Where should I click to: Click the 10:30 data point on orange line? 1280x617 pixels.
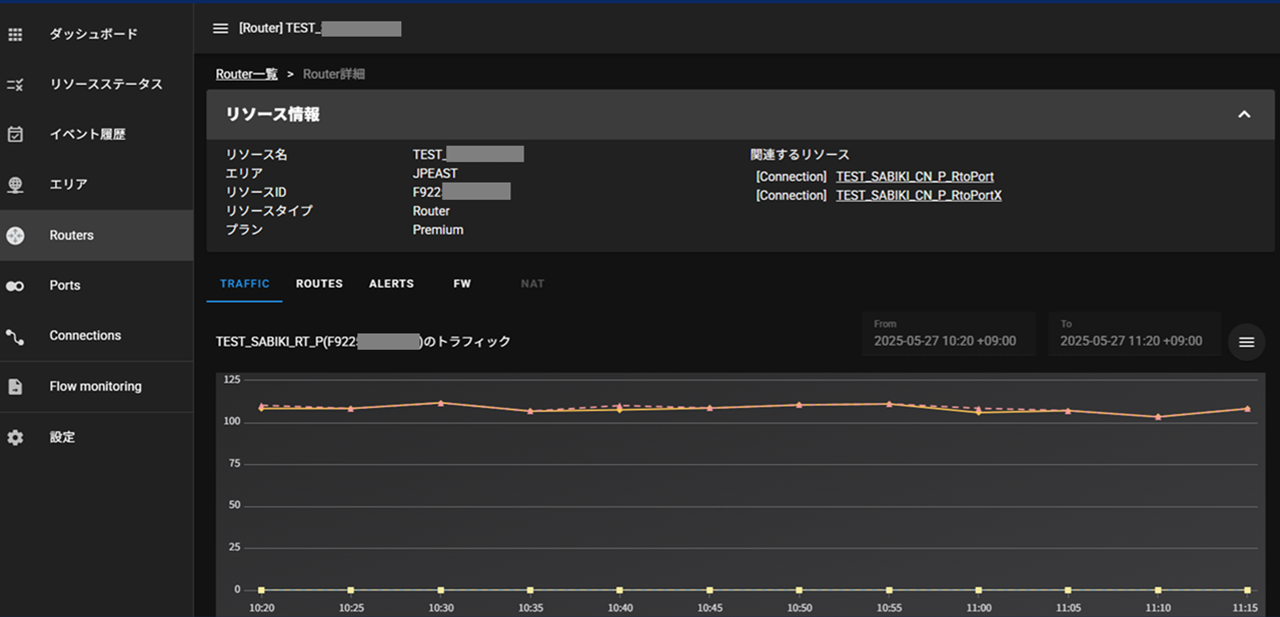tap(441, 403)
